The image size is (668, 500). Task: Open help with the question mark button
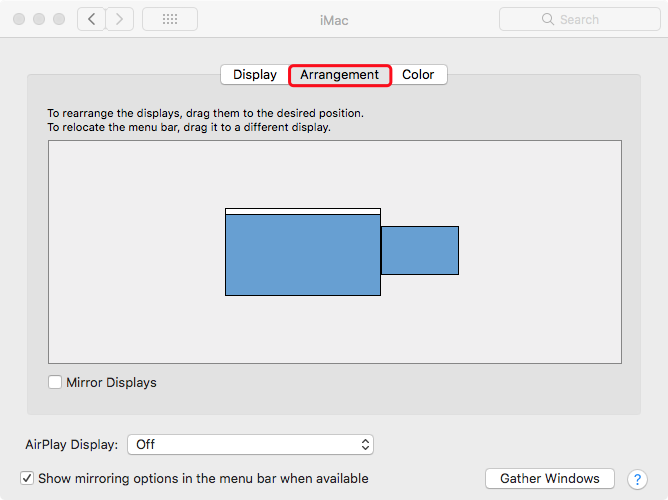(637, 479)
